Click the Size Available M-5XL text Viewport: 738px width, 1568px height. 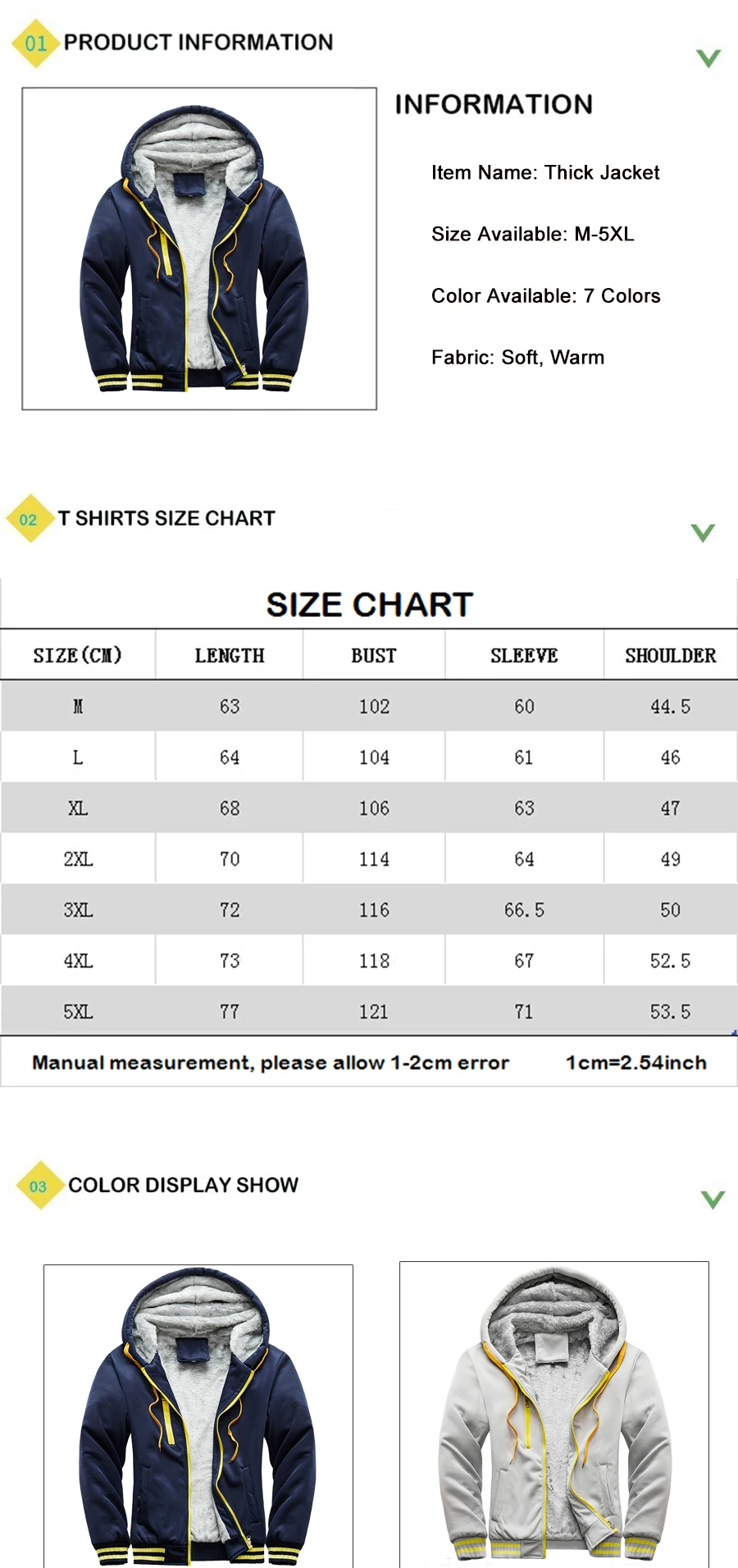[x=532, y=235]
